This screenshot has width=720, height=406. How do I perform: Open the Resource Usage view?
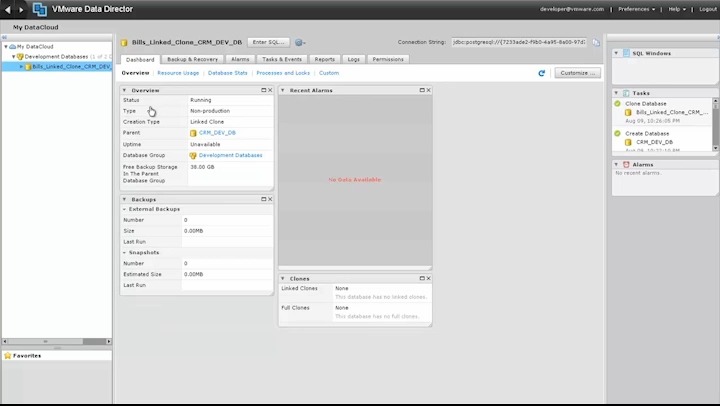(x=178, y=73)
